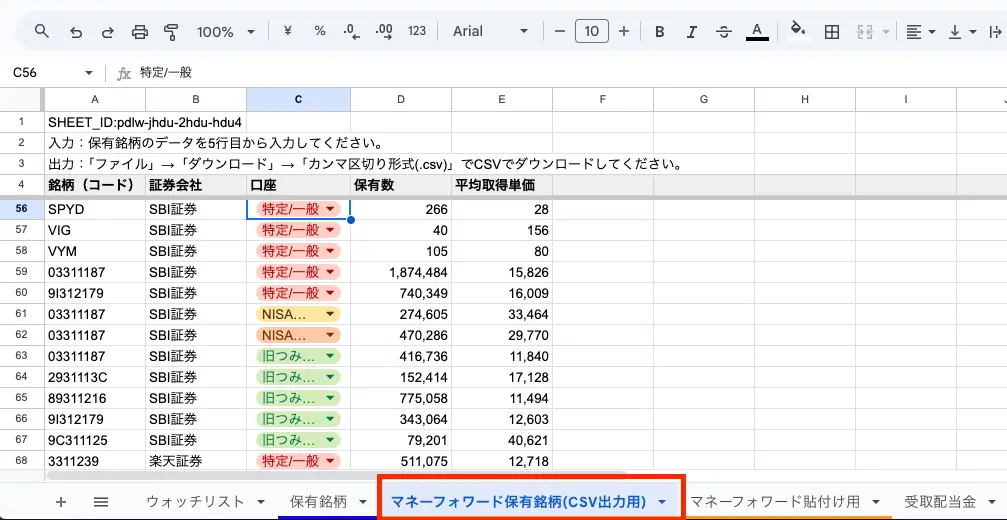Click cell SHEET_ID:pdlw-jhdu-2hdu-hdu4
This screenshot has height=520, width=1007.
[145, 122]
